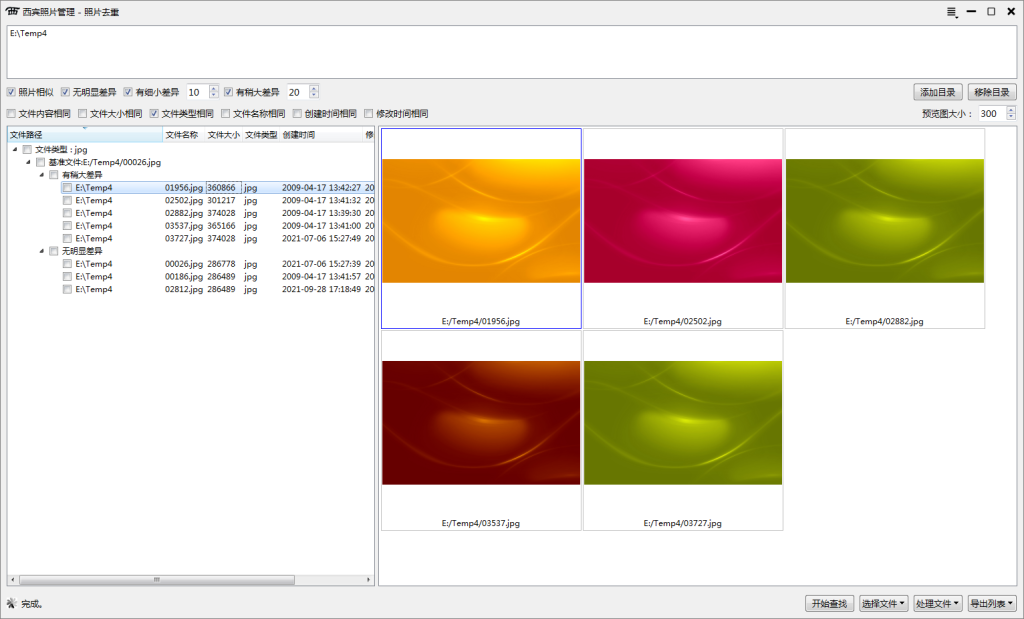1024x619 pixels.
Task: Collapse the 基准文件 E:/Temp4/00026.jpg node
Action: [x=29, y=162]
